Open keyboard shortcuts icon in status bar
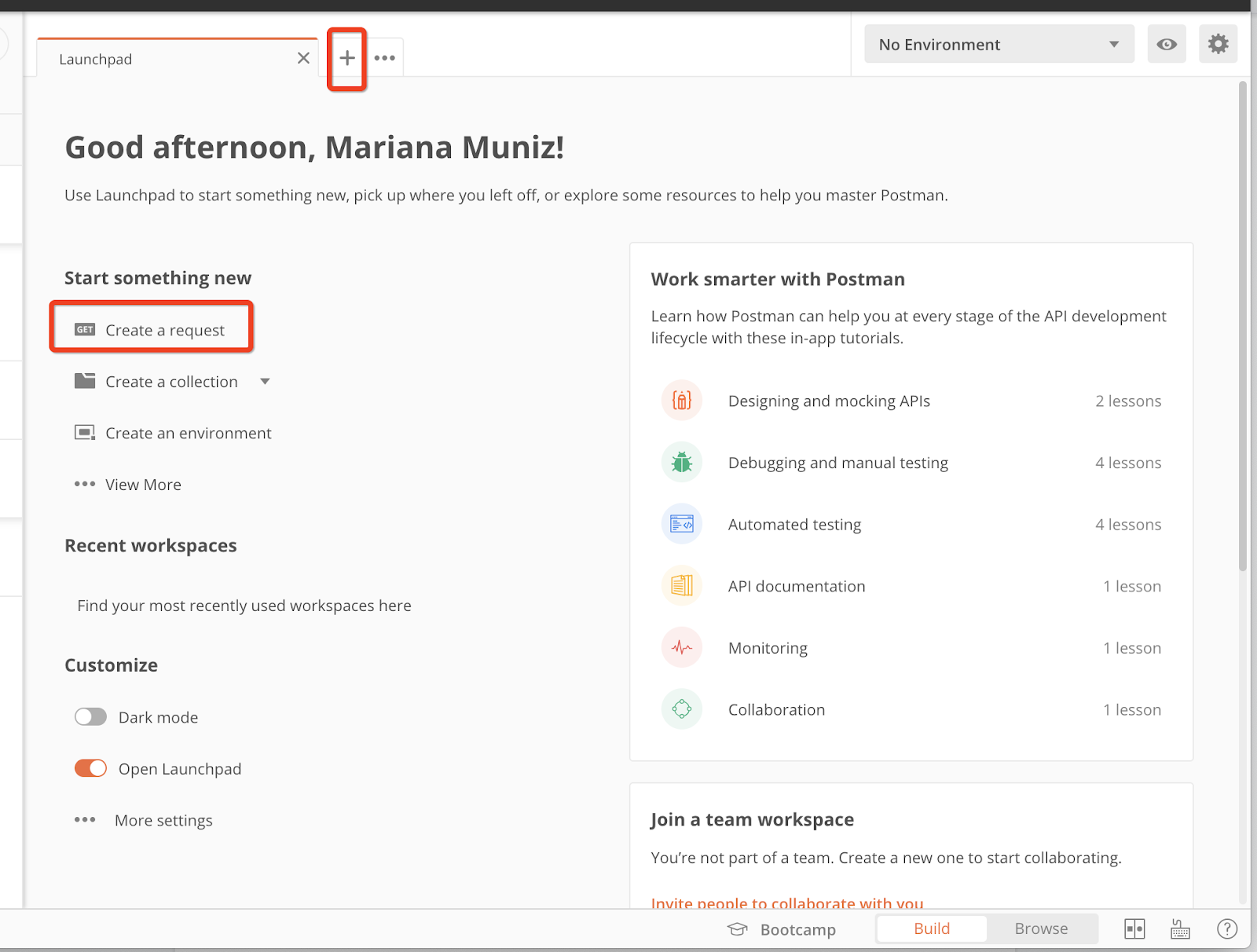Screen dimensions: 1257x952 (1180, 929)
